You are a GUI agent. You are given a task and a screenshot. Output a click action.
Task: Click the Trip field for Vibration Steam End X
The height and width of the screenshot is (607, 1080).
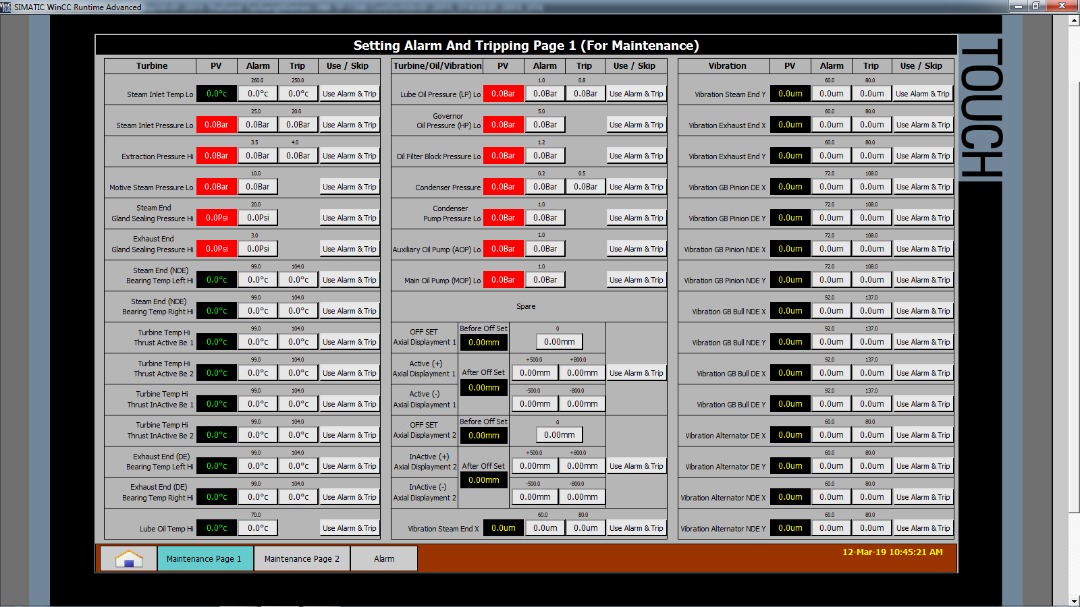585,528
